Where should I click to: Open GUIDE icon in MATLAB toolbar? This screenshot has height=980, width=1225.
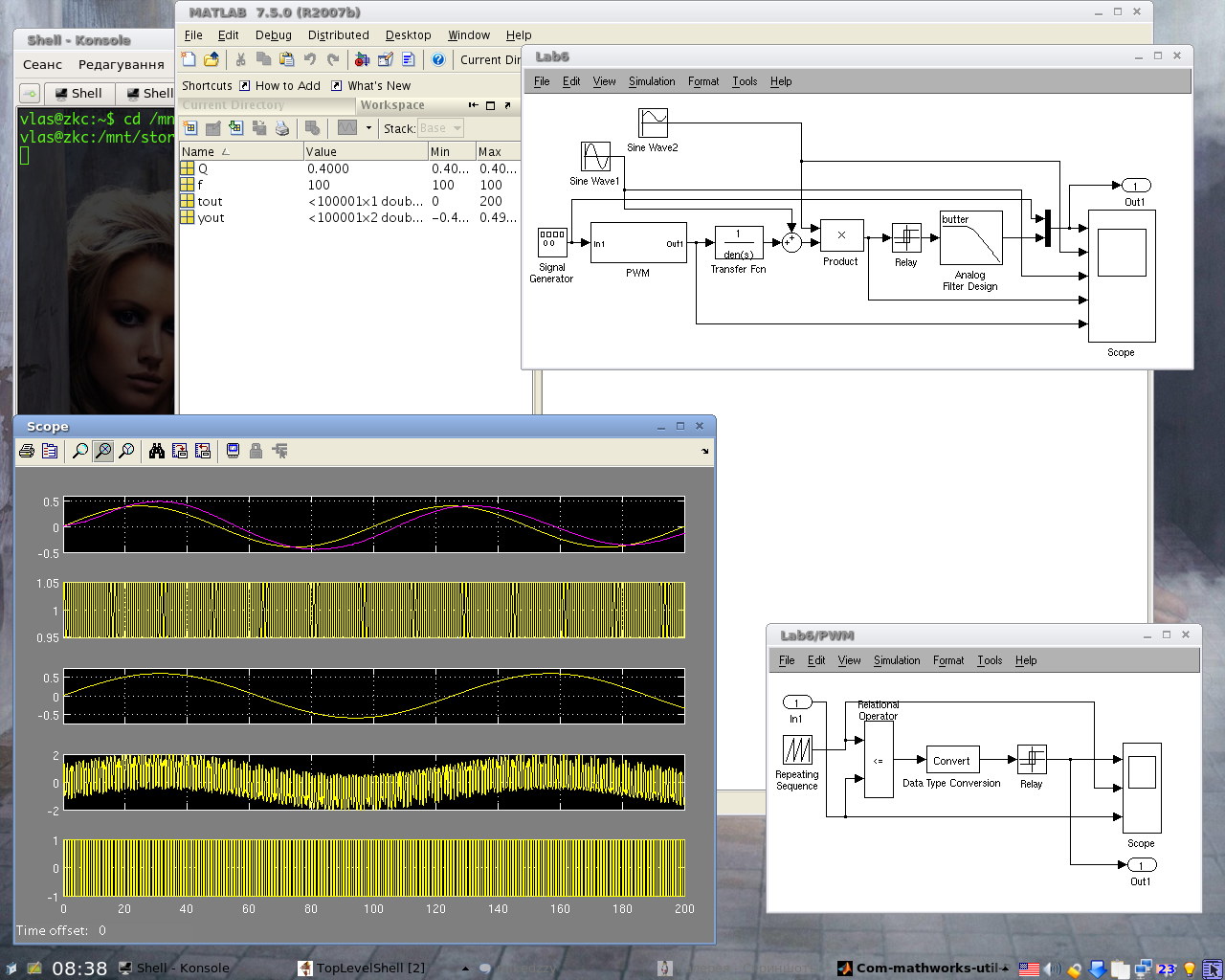pyautogui.click(x=385, y=59)
